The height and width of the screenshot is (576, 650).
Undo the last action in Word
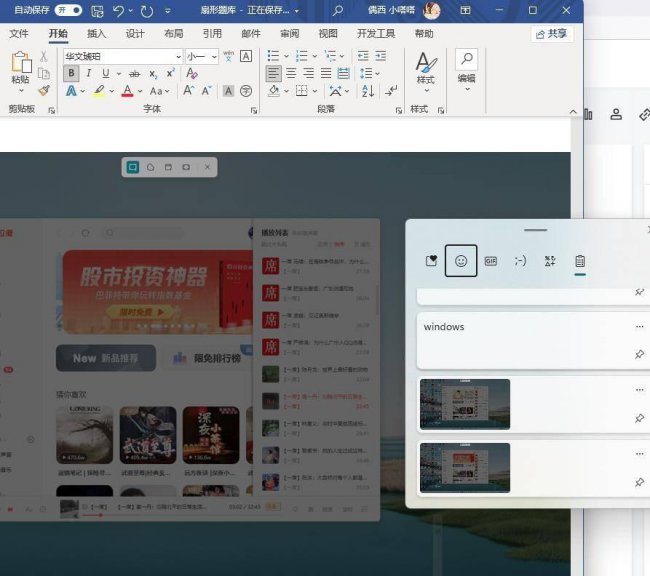tap(119, 10)
